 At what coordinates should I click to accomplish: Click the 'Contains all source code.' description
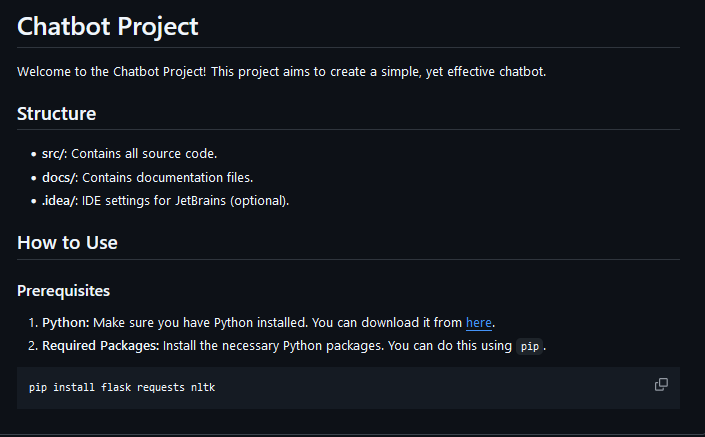point(144,154)
